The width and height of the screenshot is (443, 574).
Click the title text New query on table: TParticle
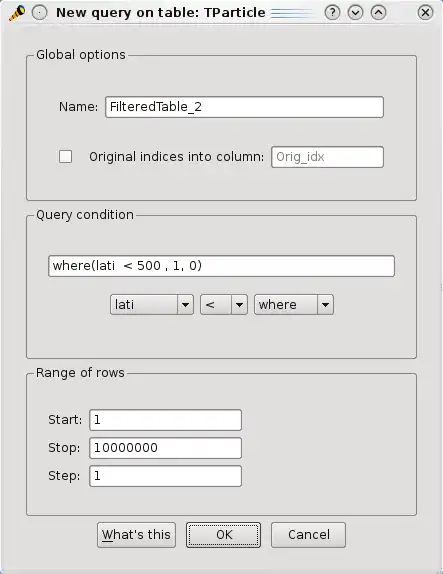coord(161,13)
